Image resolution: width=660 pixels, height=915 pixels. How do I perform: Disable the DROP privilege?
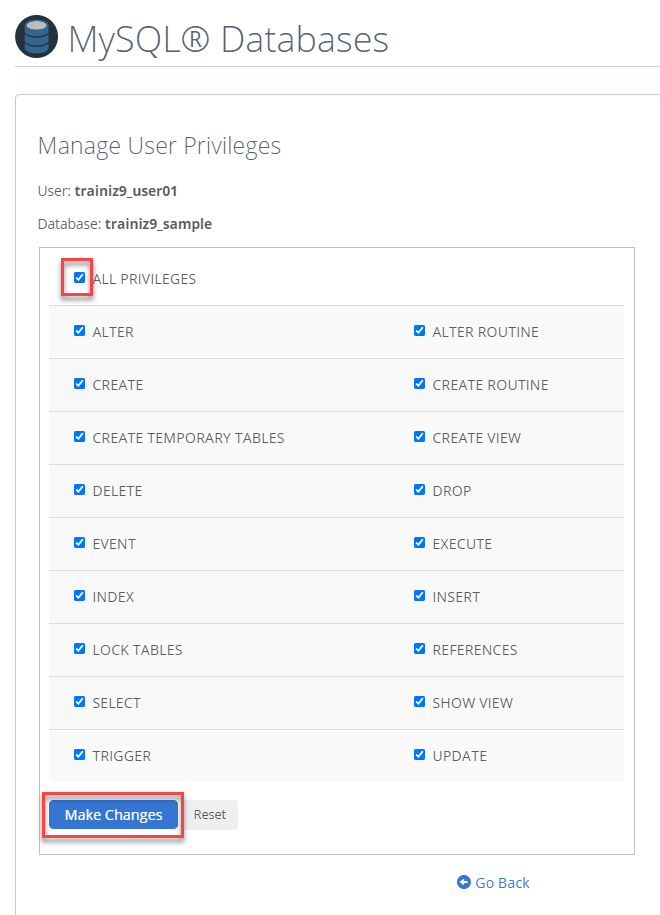click(419, 489)
